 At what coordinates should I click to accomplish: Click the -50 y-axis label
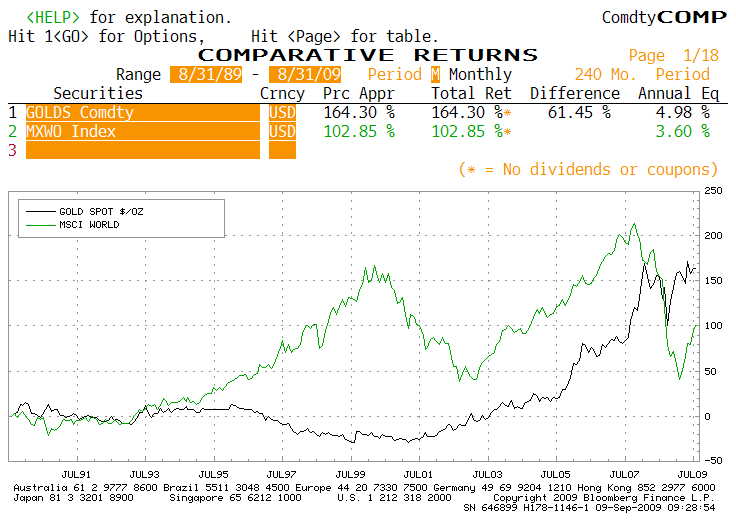tap(713, 460)
